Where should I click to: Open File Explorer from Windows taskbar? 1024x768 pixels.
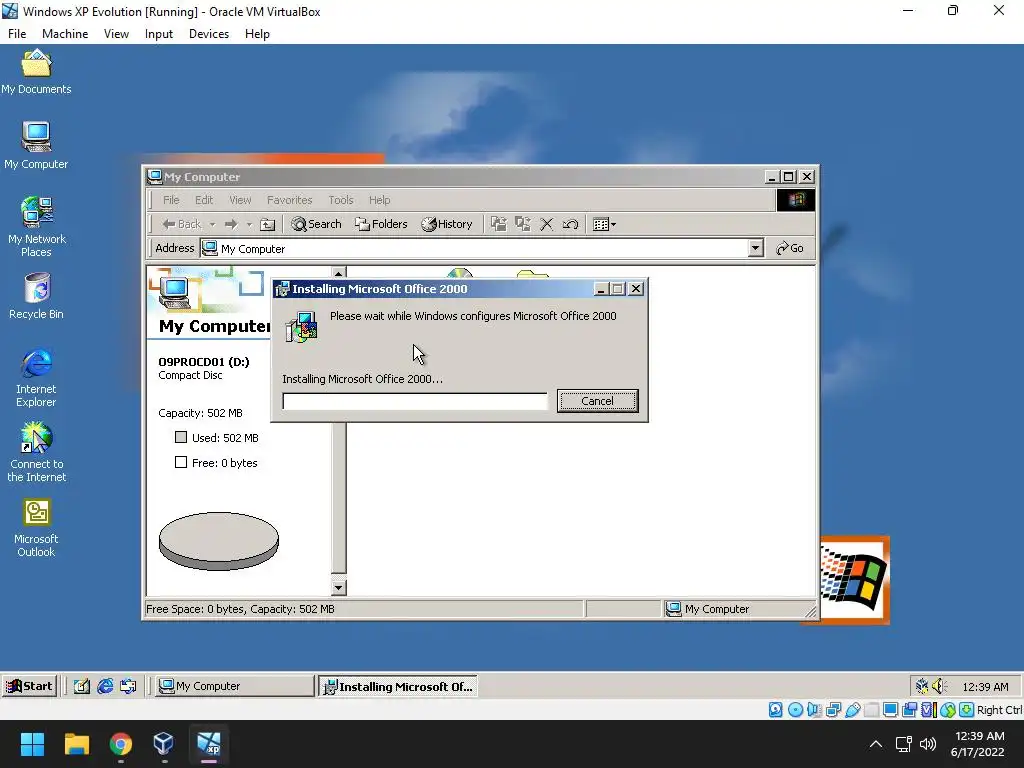[76, 744]
